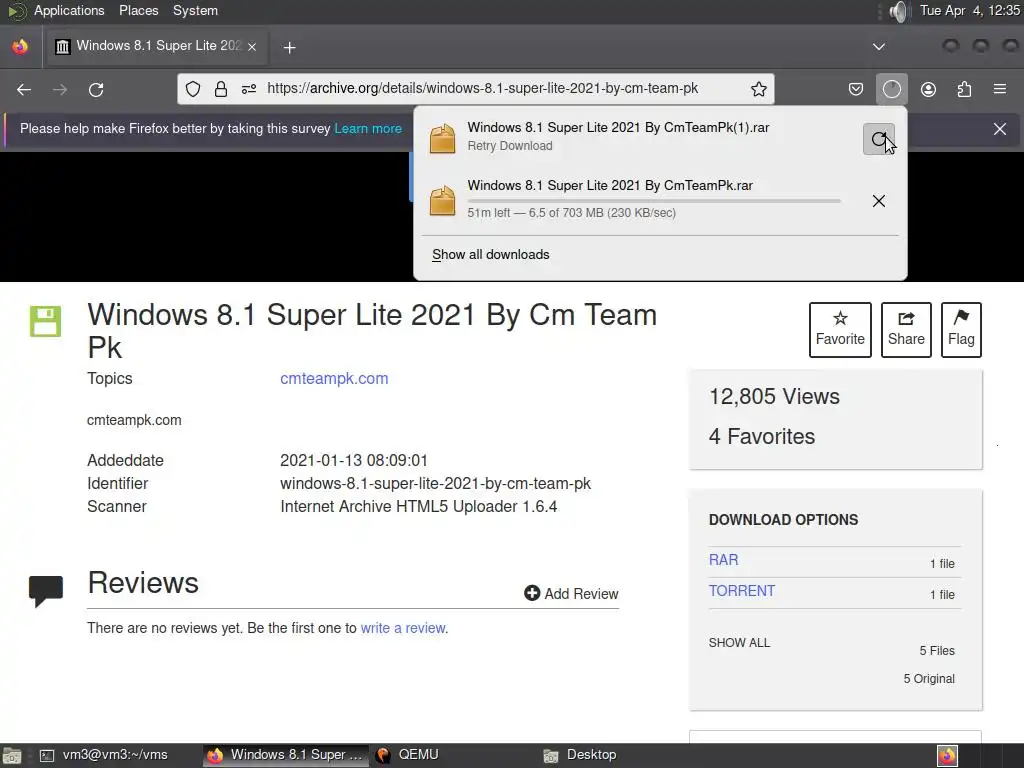
Task: Save page to Pocket
Action: (x=856, y=89)
